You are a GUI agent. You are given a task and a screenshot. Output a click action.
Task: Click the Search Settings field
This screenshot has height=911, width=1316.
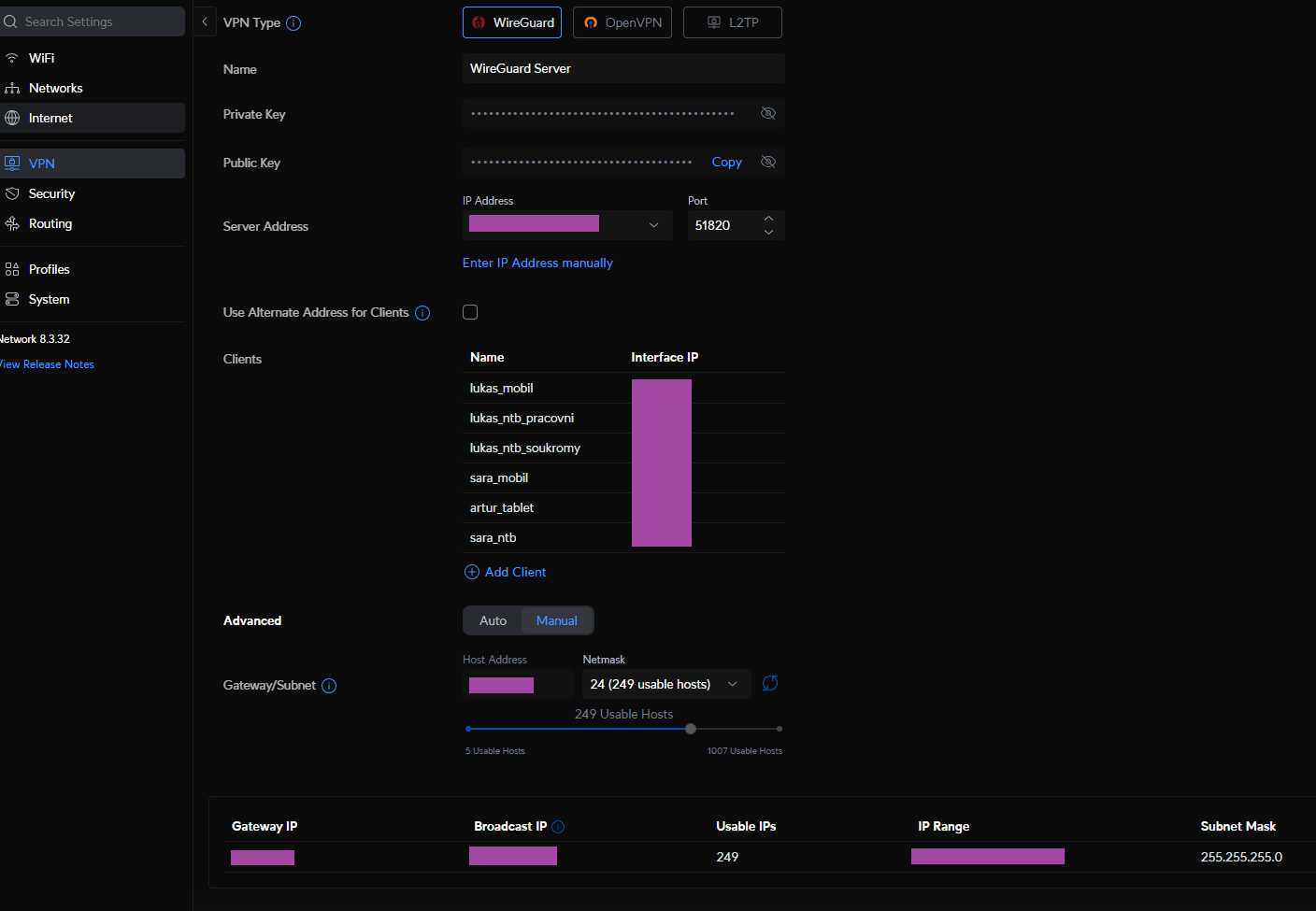(93, 21)
